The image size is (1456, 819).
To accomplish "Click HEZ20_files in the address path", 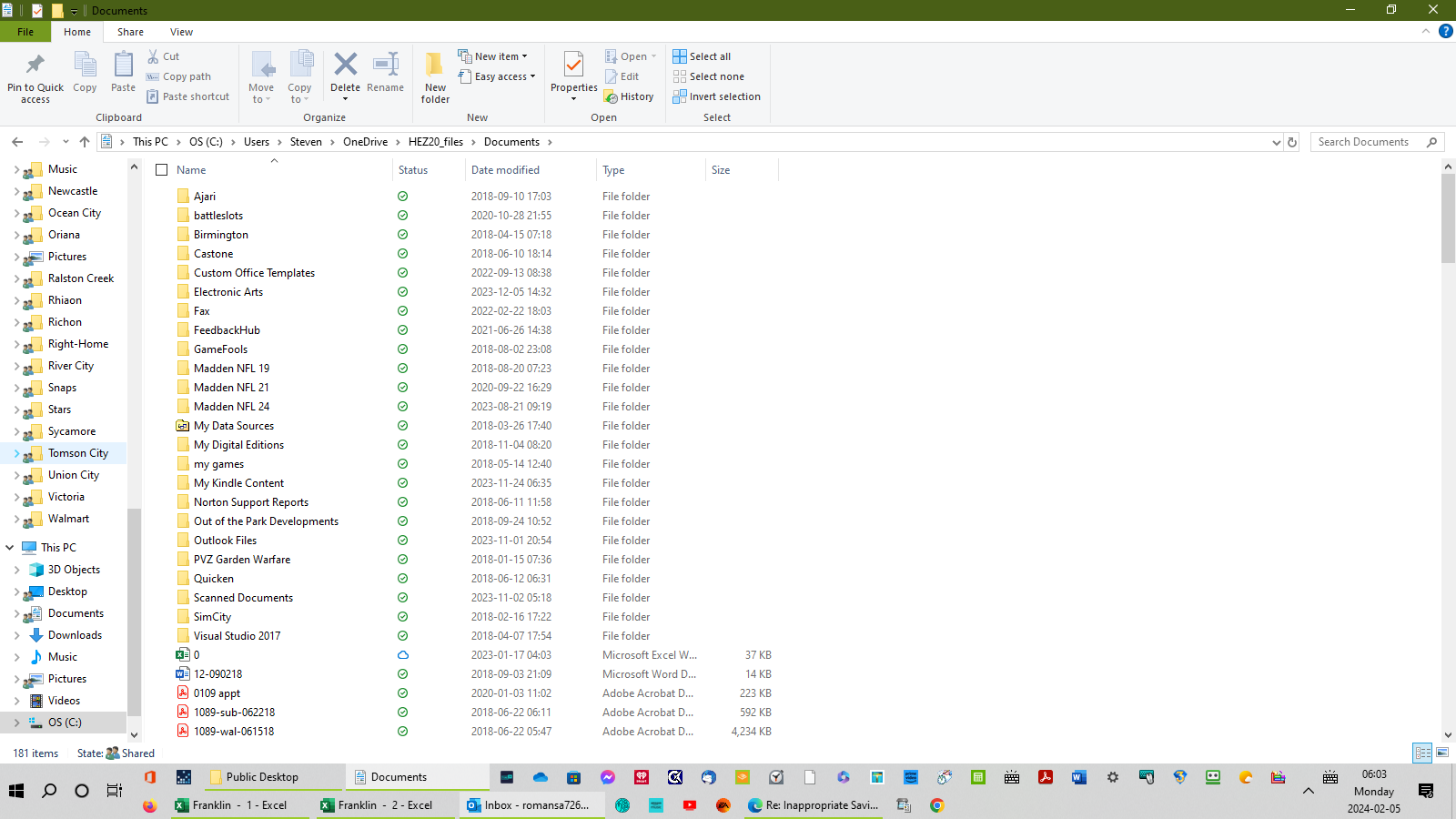I will click(435, 142).
